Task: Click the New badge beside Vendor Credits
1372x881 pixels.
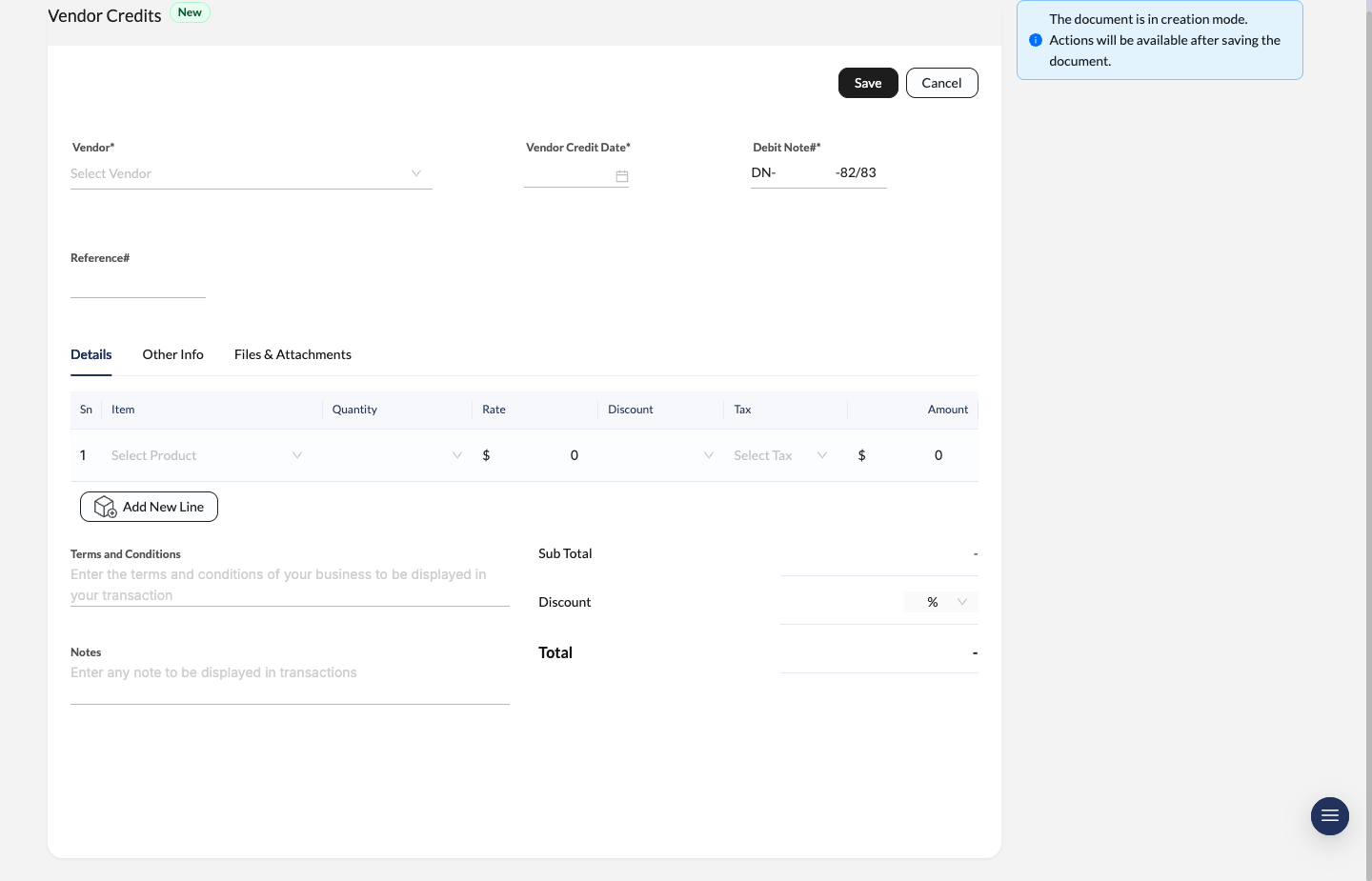Action: point(190,12)
